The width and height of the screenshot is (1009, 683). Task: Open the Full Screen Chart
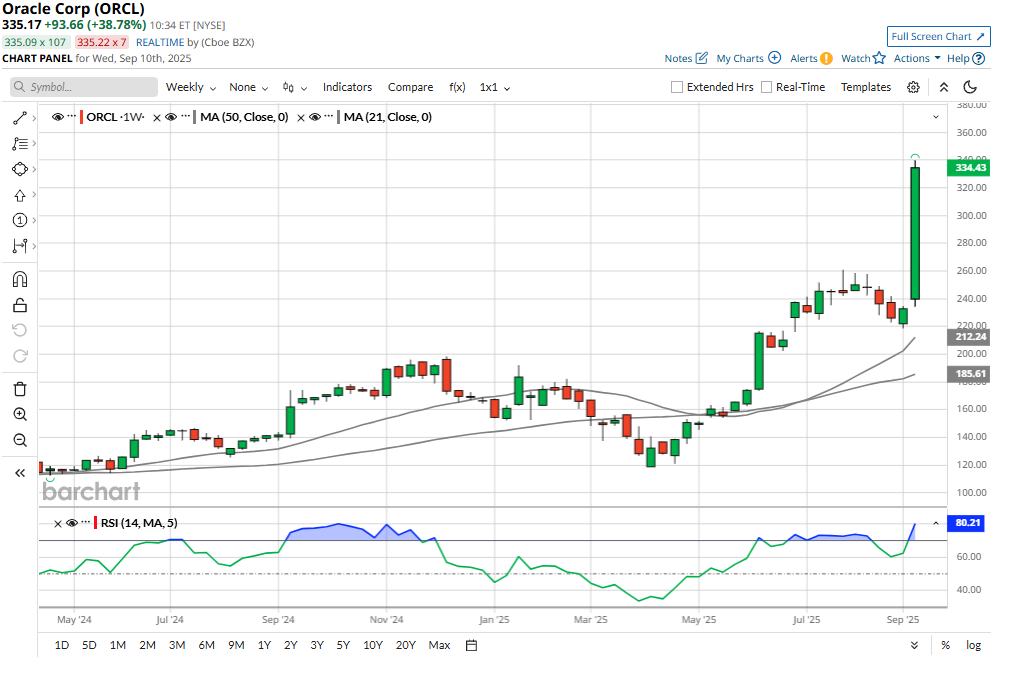(x=938, y=37)
